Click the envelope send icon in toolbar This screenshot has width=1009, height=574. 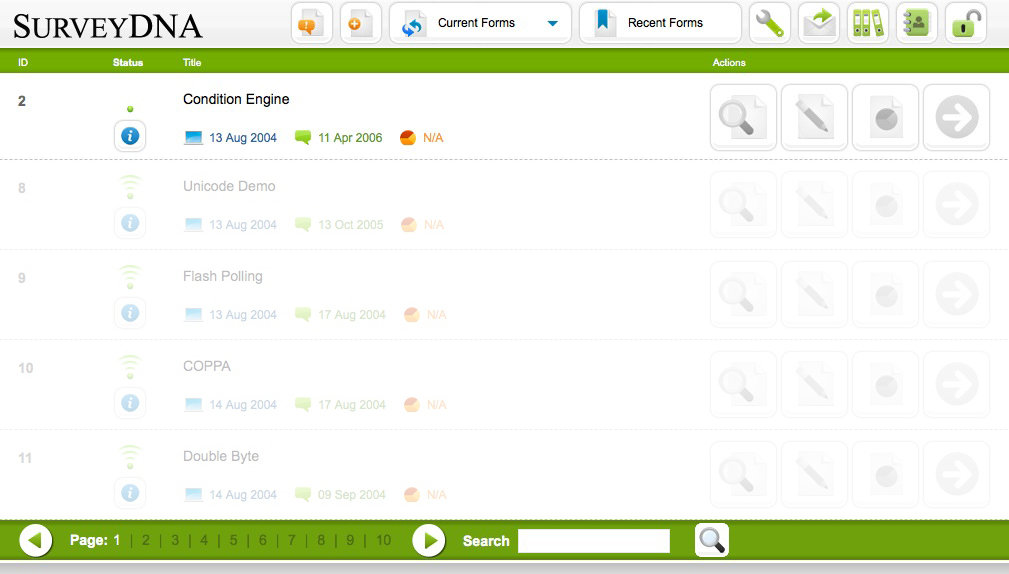coord(819,23)
